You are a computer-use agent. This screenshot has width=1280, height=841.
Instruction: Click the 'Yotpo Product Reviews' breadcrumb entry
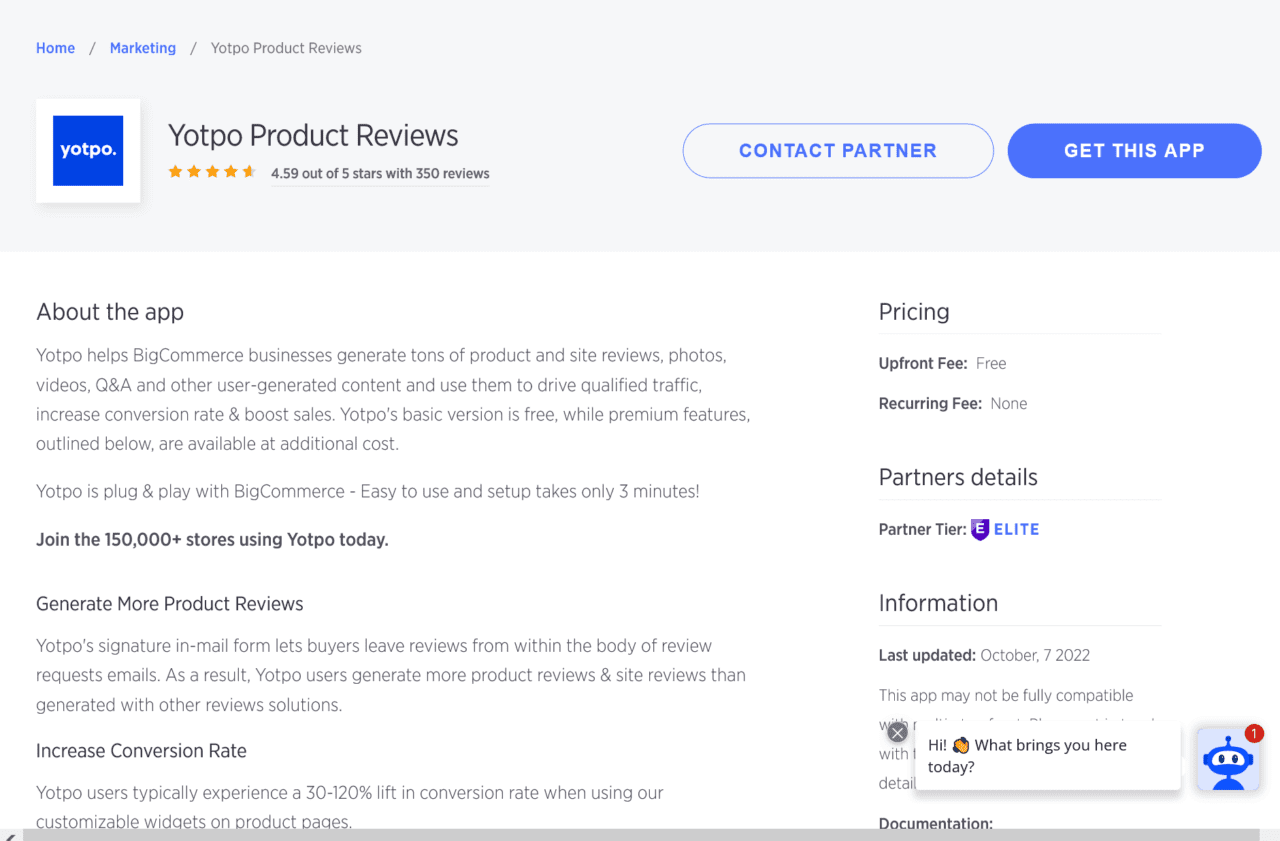point(286,47)
